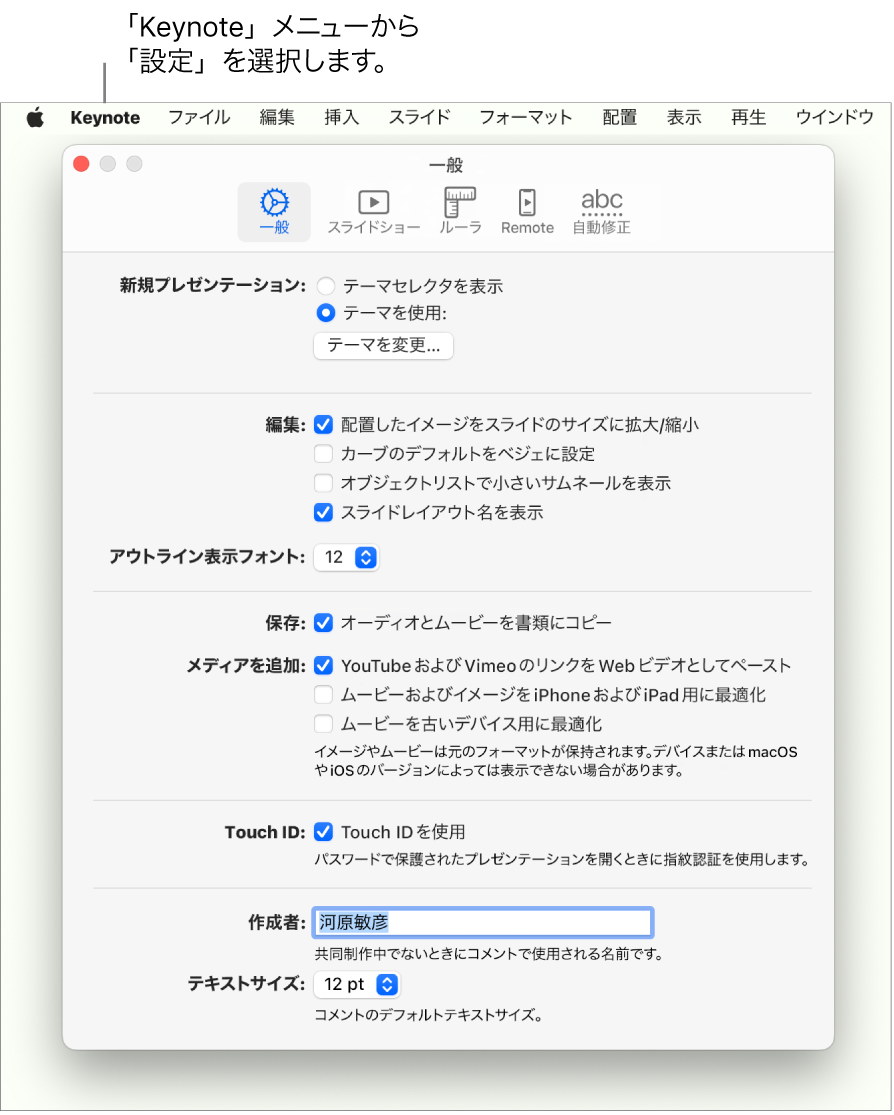The height and width of the screenshot is (1115, 894).
Task: Open テキストサイズ 12 pt dropdown
Action: click(x=357, y=984)
